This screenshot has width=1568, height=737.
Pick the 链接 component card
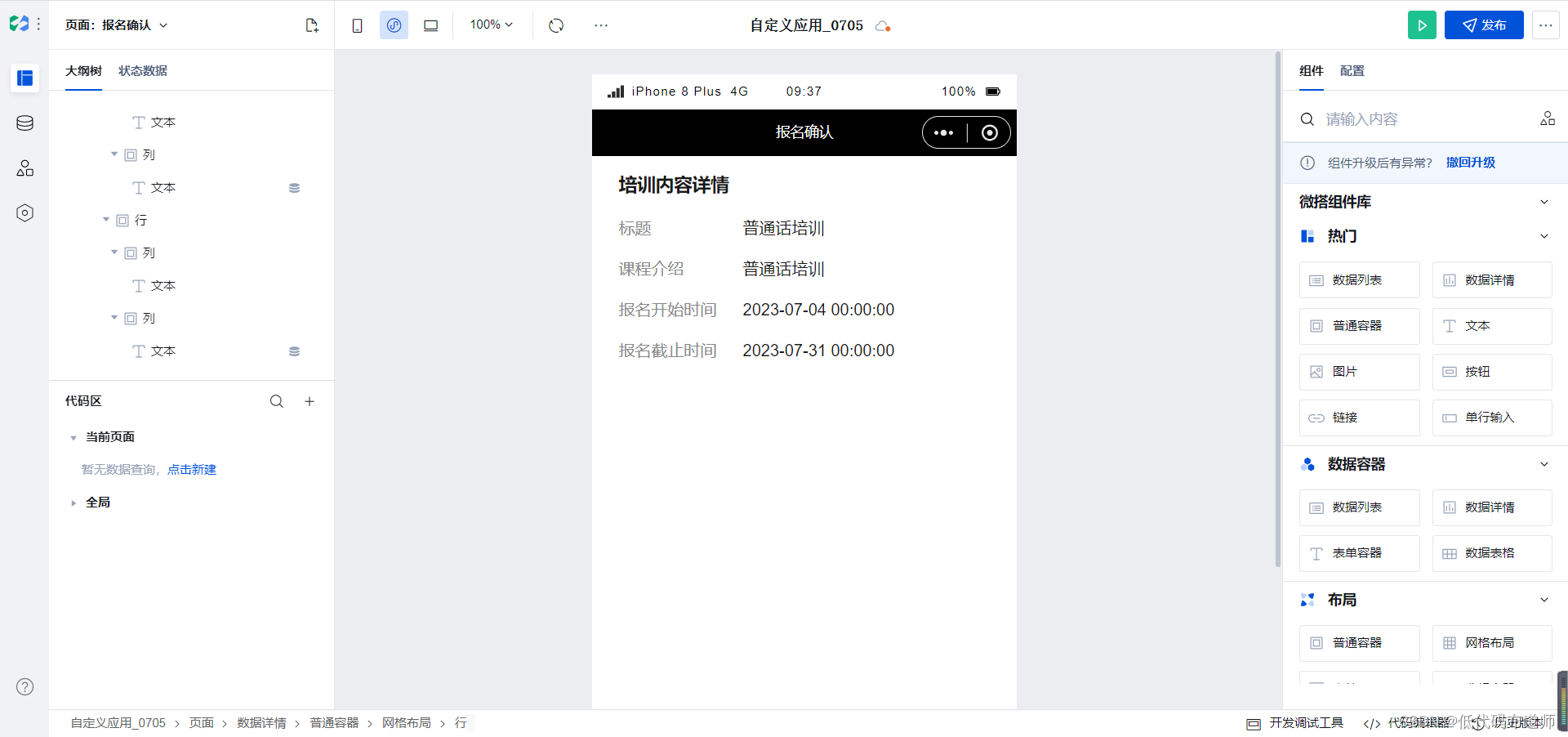[1359, 418]
